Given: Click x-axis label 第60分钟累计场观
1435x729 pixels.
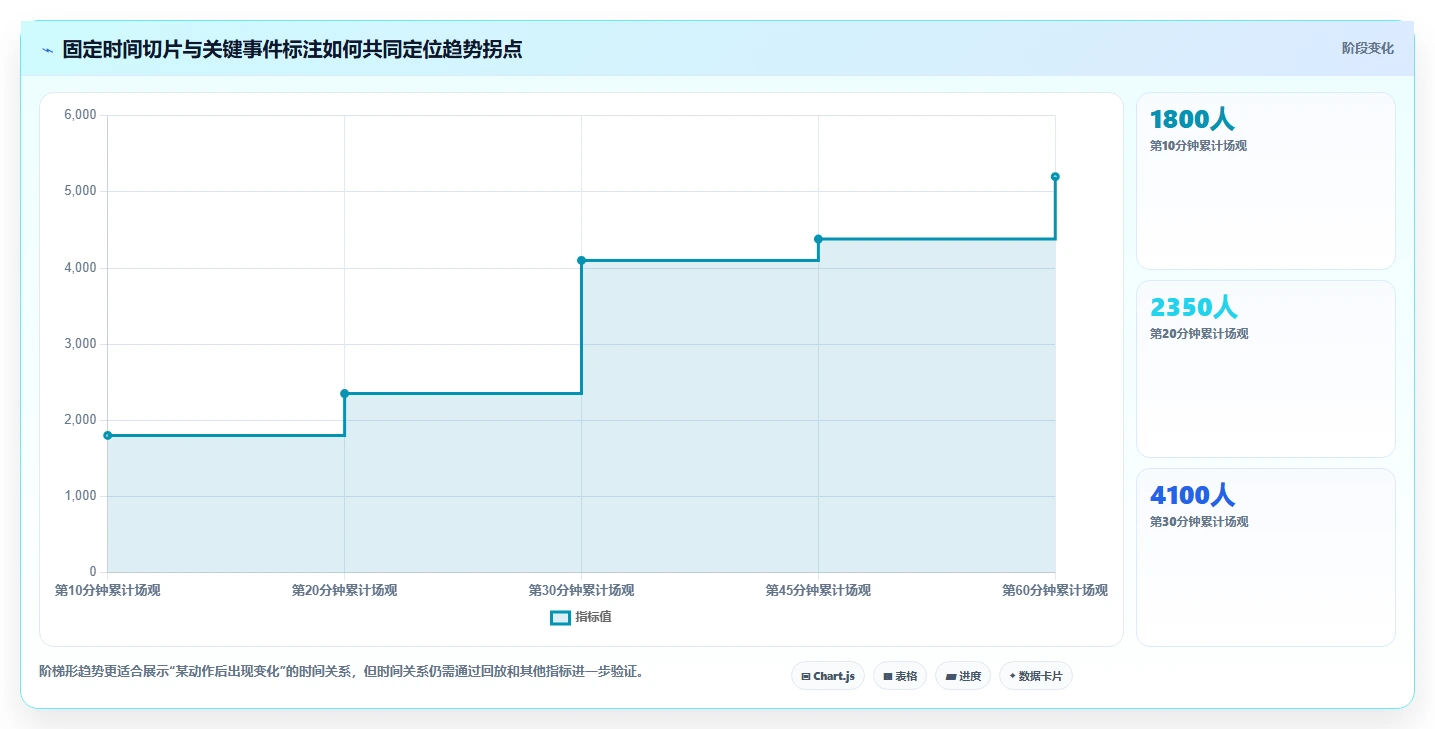Looking at the screenshot, I should pyautogui.click(x=1055, y=590).
